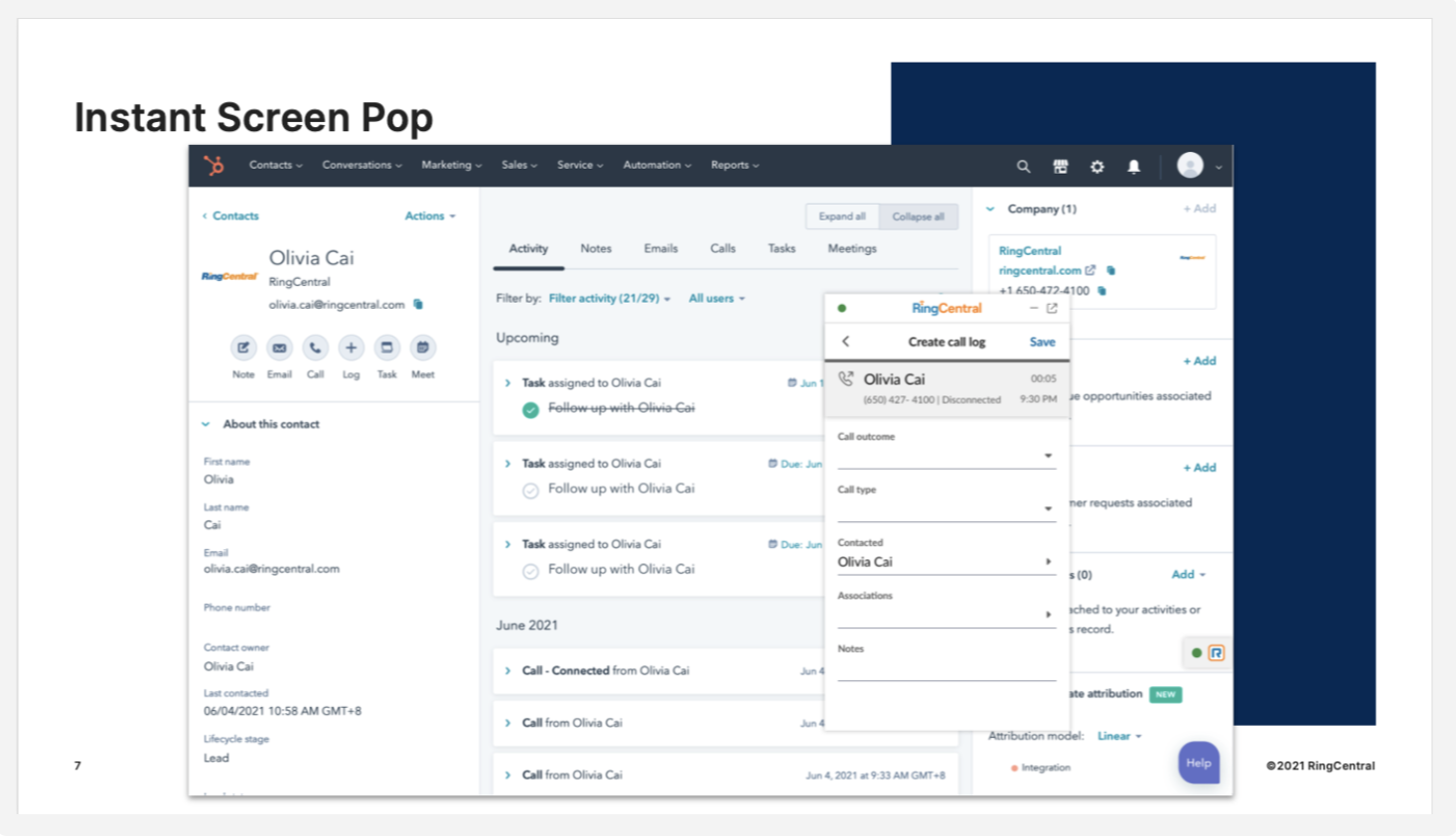Open the Sales menu in navbar
Image resolution: width=1456 pixels, height=840 pixels.
[x=518, y=166]
